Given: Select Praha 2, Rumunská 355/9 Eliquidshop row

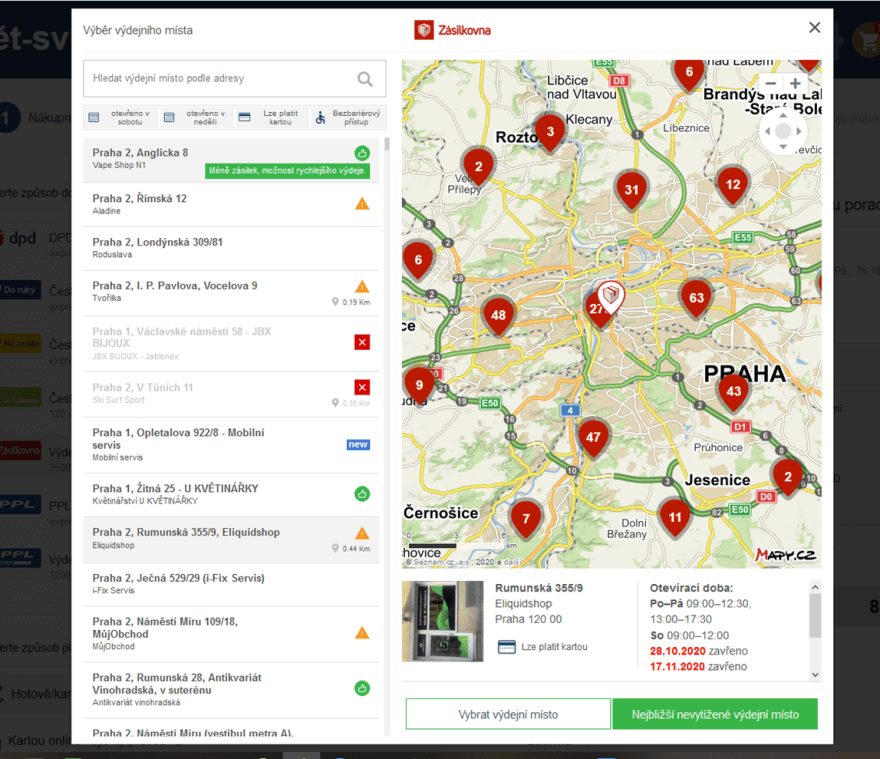Looking at the screenshot, I should tap(231, 539).
